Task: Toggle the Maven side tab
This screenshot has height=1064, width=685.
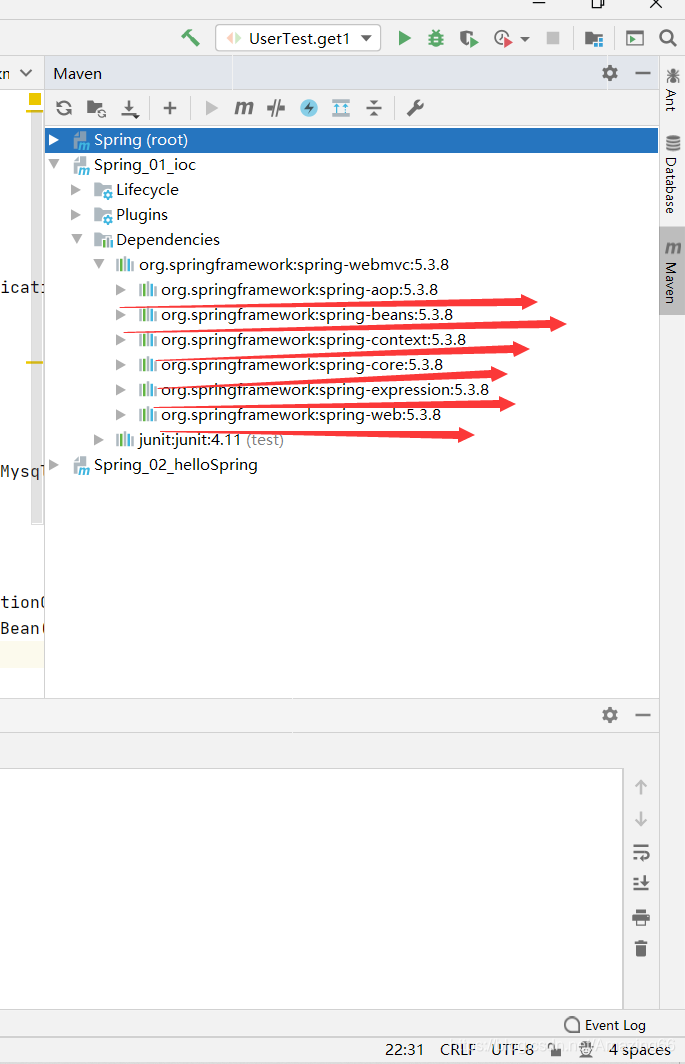Action: pos(671,271)
